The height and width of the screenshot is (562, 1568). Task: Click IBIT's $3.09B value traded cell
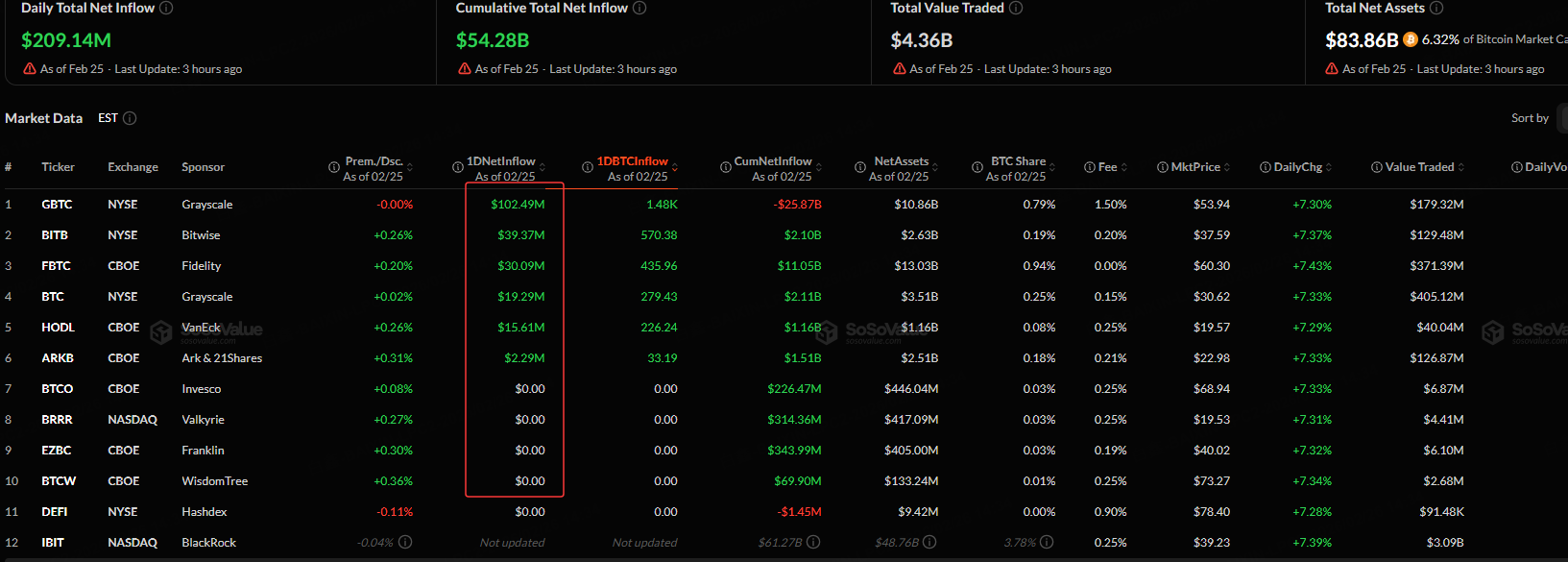click(x=1445, y=543)
